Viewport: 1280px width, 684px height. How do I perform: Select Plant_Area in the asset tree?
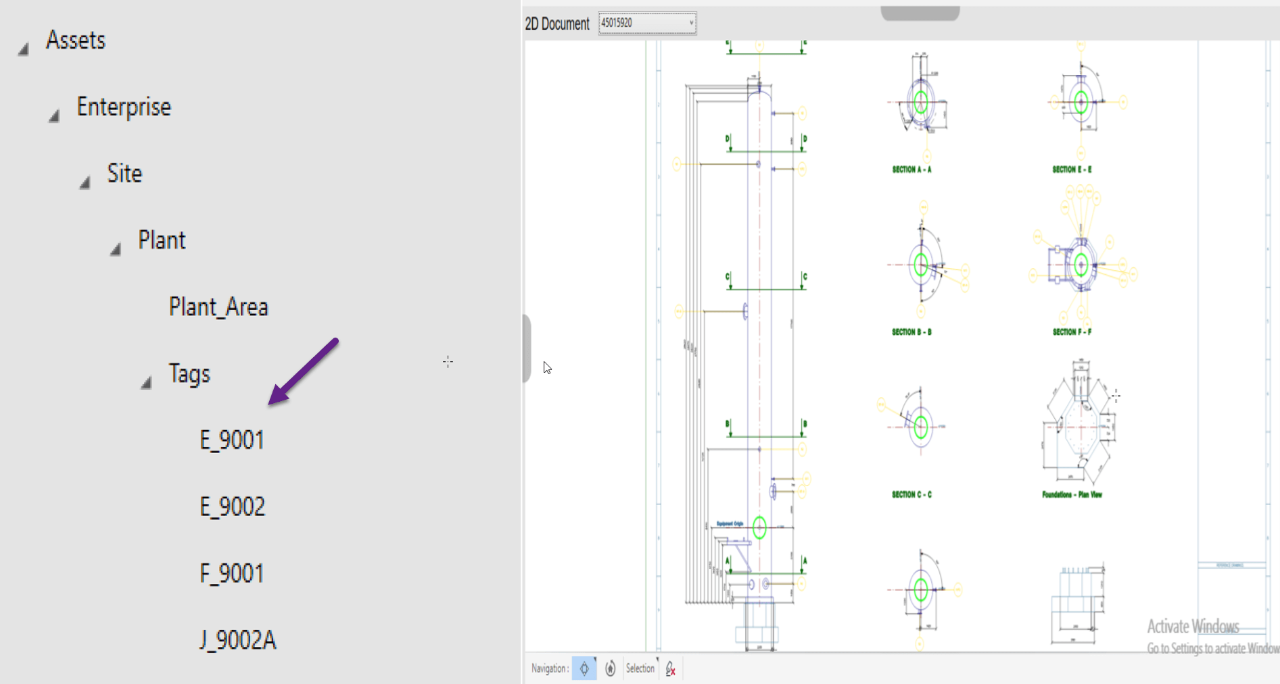tap(218, 307)
